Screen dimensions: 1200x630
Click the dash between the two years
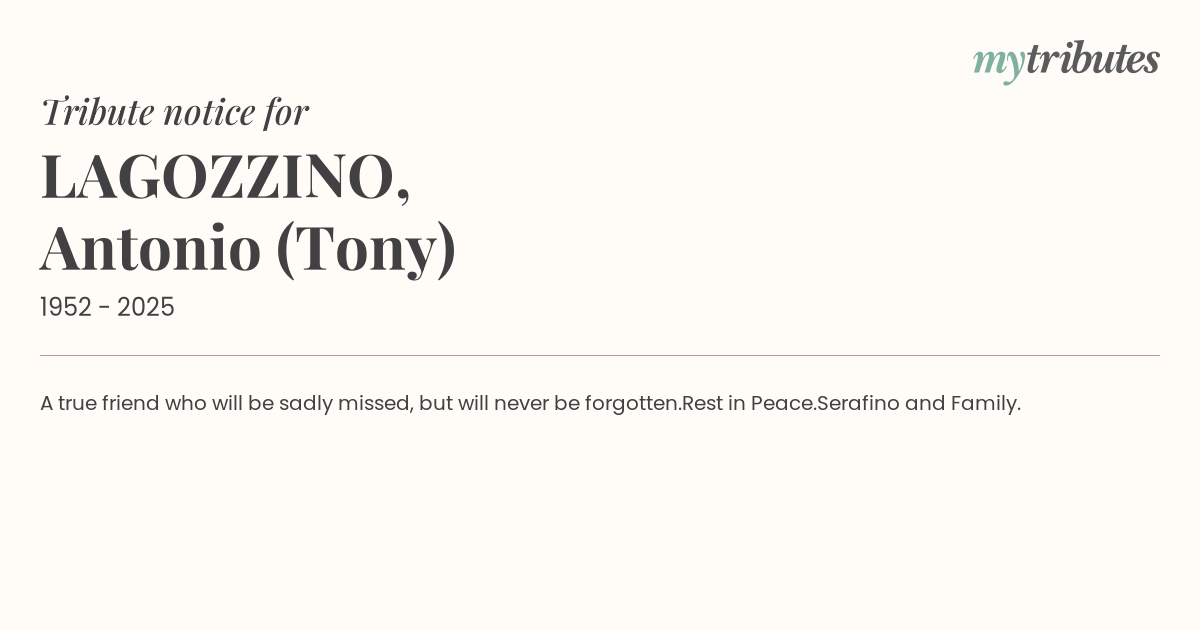[x=104, y=307]
